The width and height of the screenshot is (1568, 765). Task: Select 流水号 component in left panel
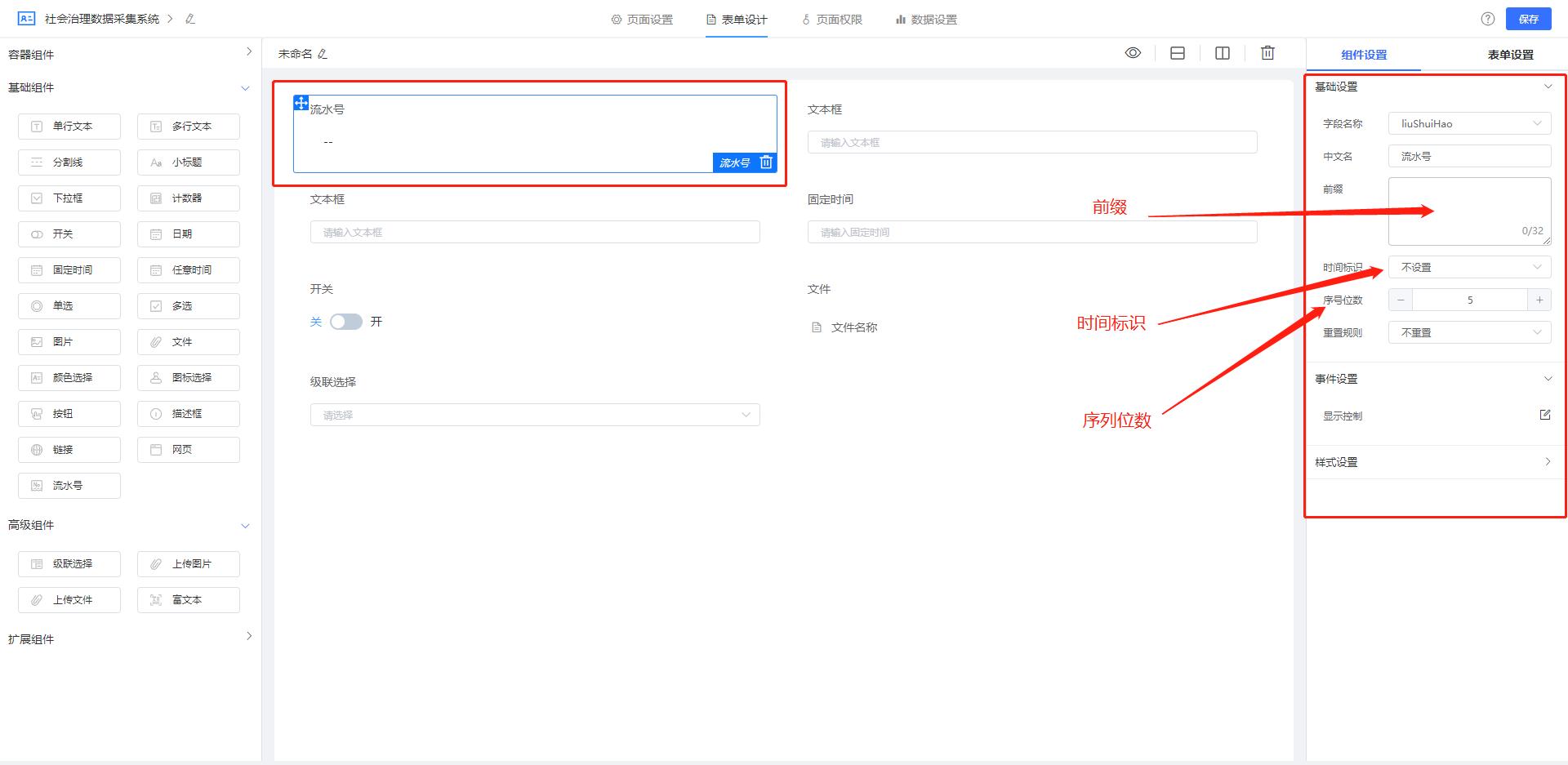click(69, 486)
